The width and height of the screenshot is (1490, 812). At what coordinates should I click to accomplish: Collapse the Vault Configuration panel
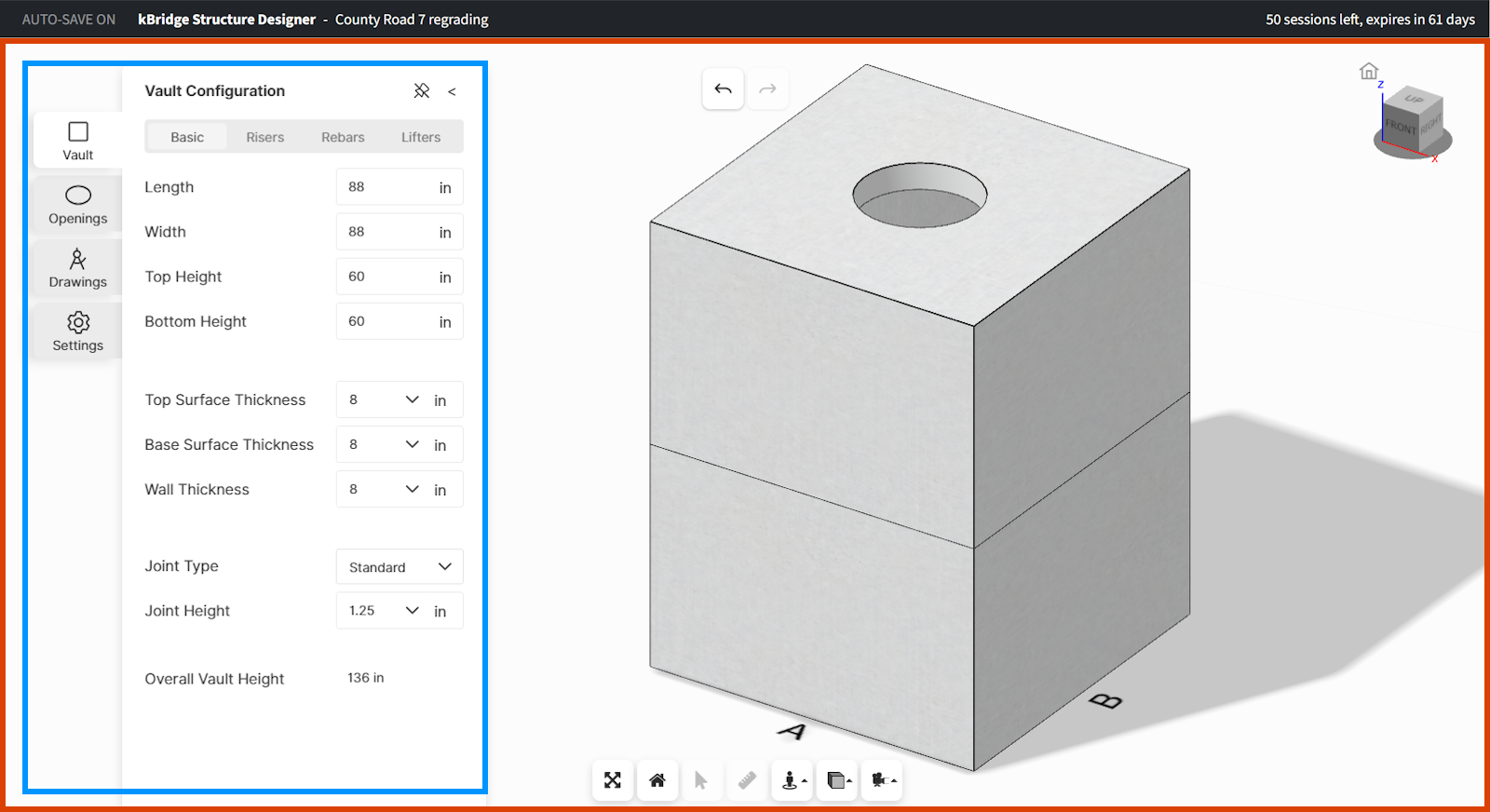point(453,91)
